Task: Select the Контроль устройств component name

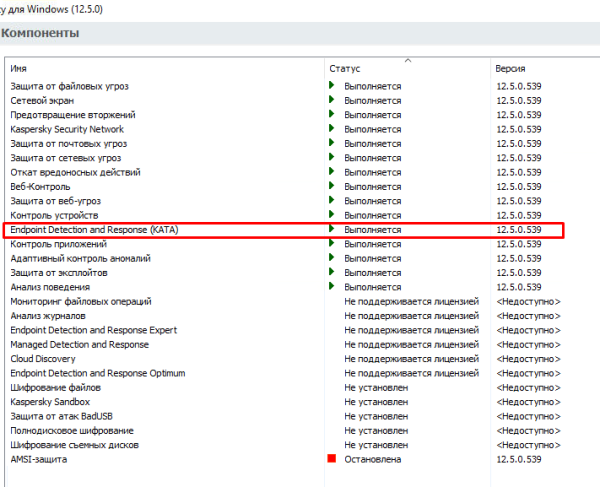Action: point(54,215)
